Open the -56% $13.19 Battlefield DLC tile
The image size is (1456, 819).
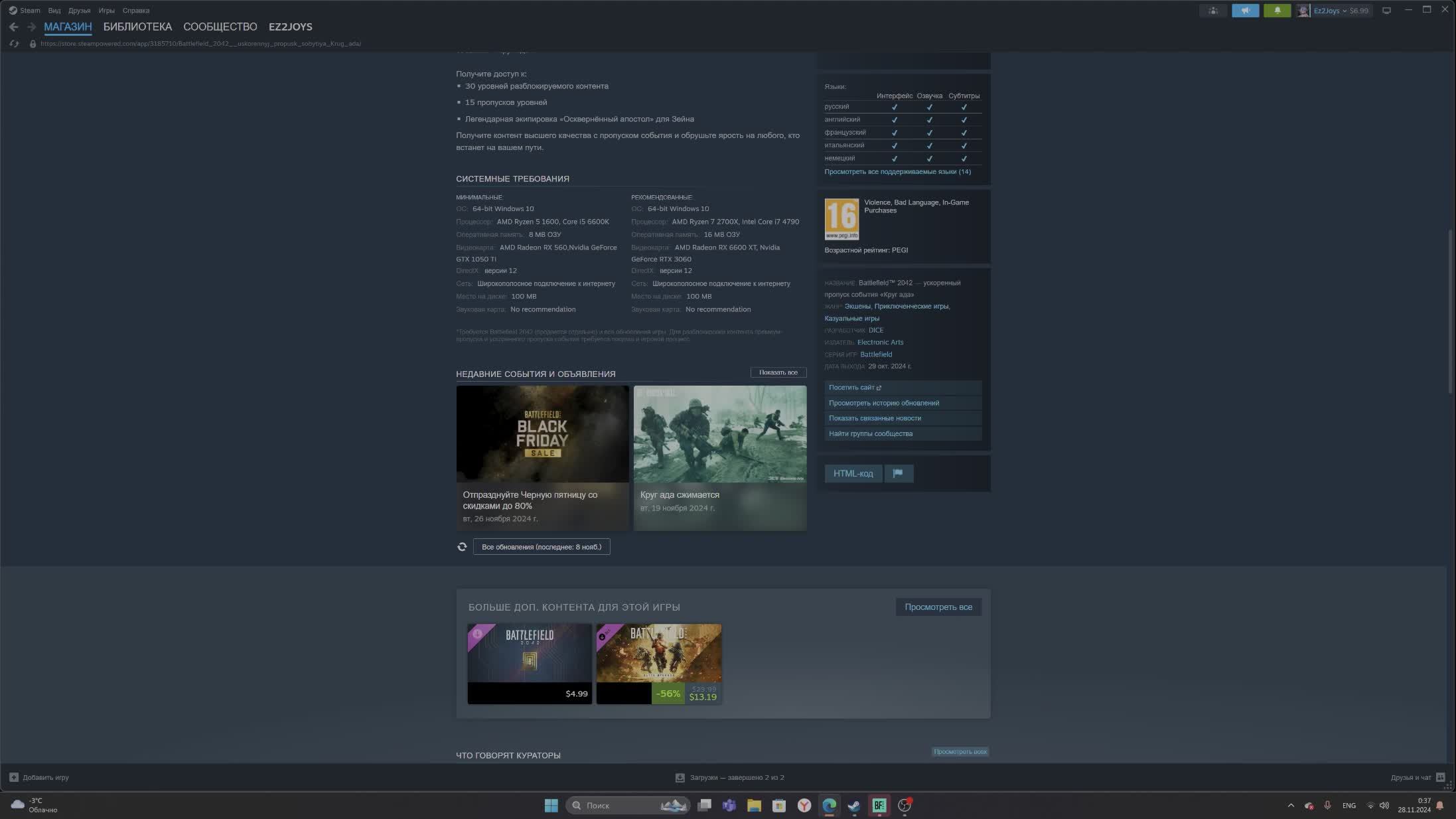tap(658, 664)
